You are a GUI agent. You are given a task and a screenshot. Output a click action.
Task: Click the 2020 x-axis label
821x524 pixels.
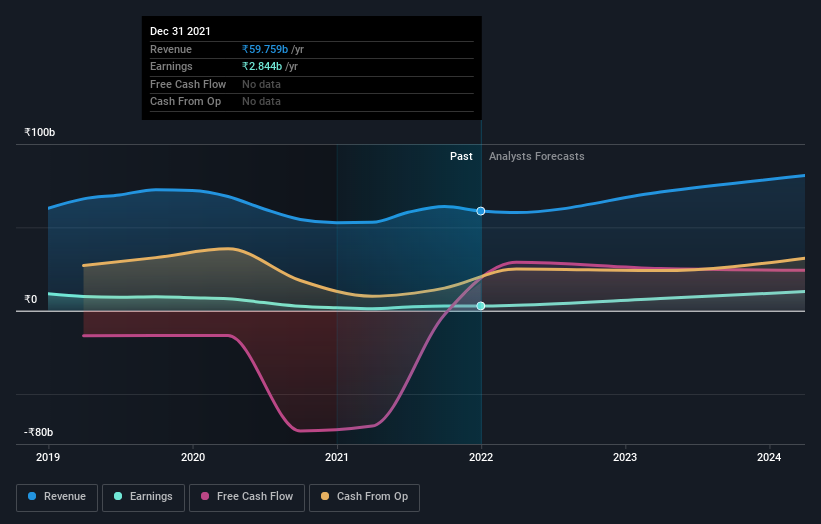point(193,457)
